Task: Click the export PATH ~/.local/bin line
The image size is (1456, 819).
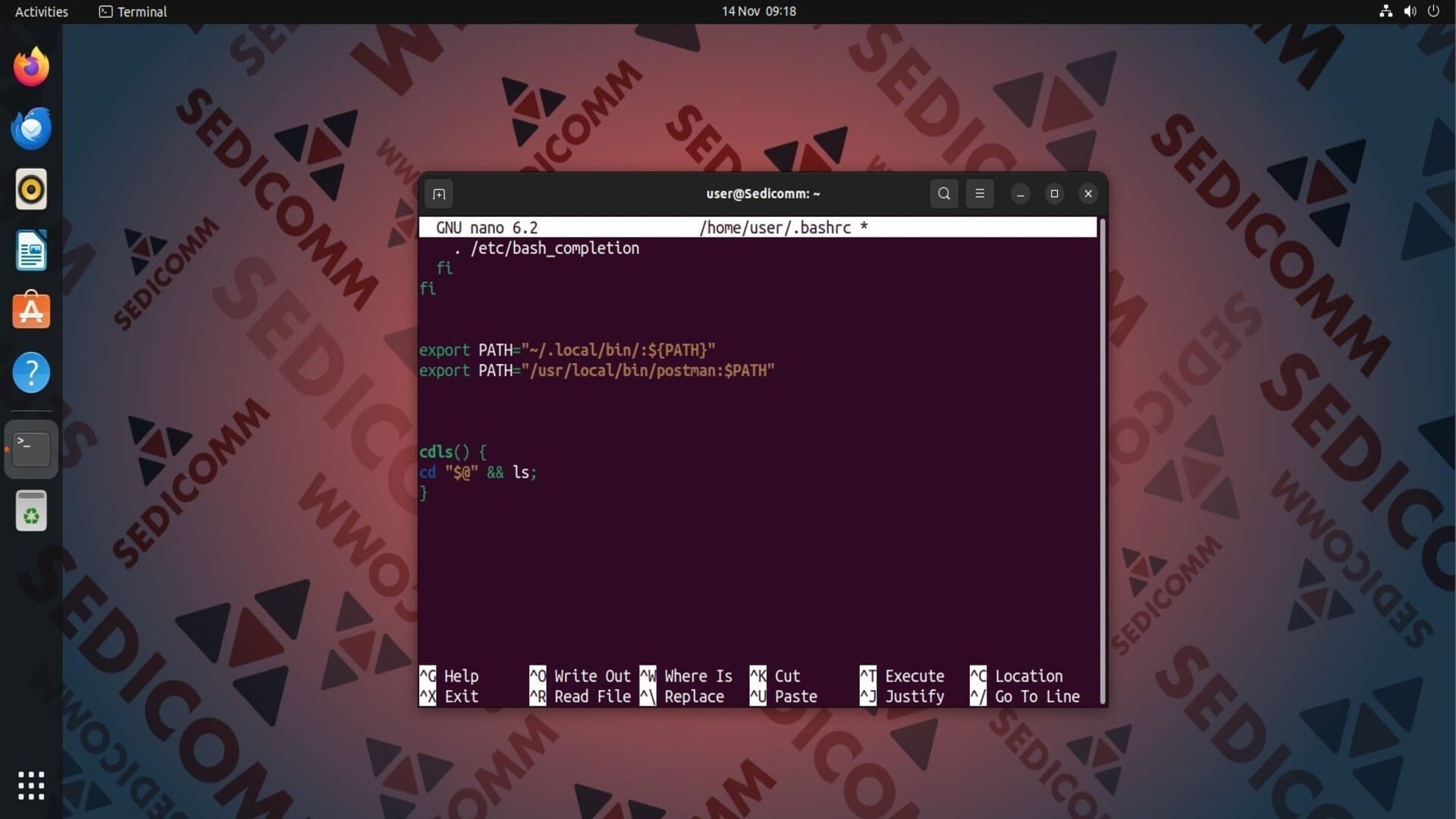Action: click(567, 350)
